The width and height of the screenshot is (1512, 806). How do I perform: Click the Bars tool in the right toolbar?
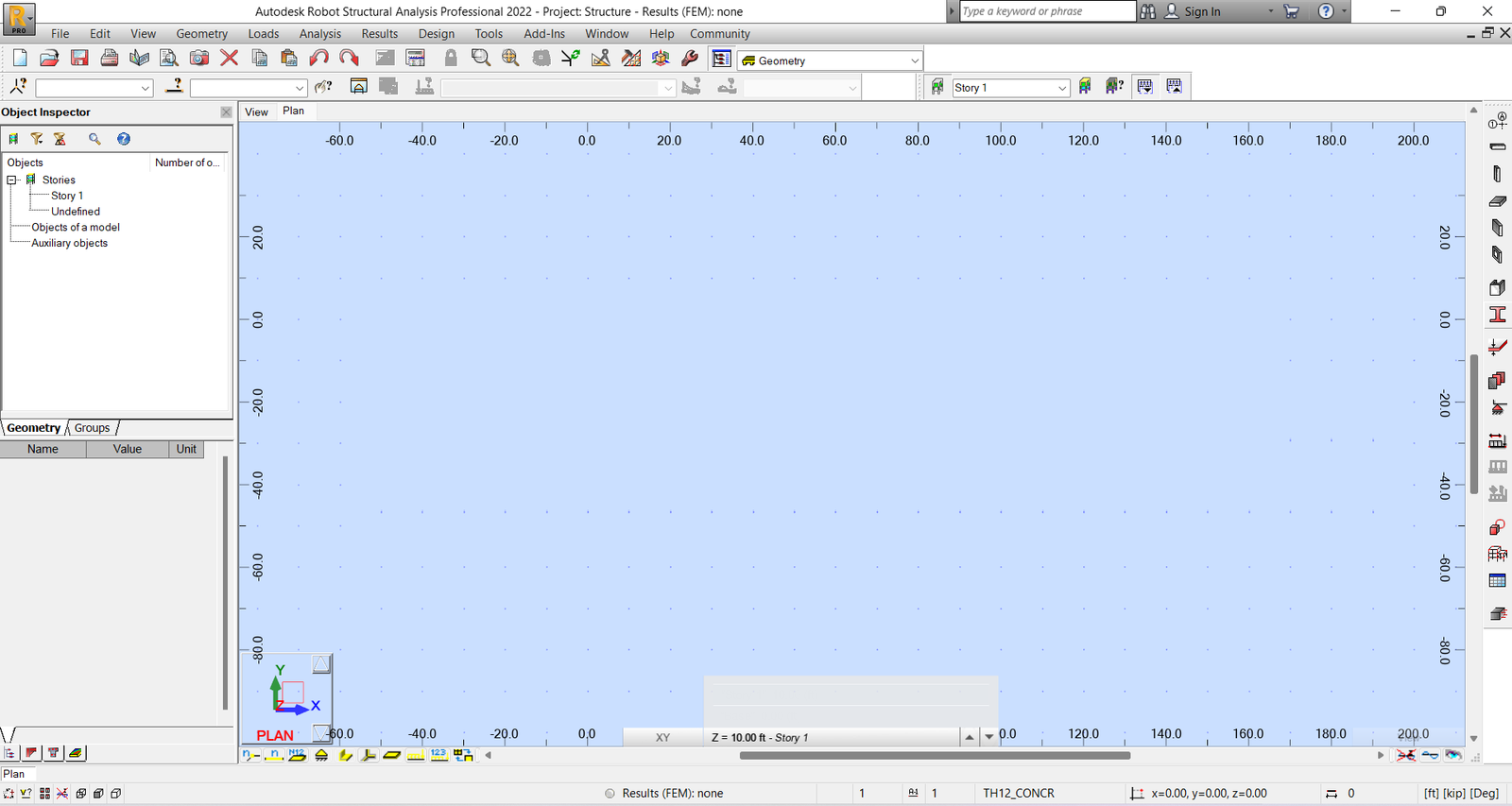point(1498,146)
